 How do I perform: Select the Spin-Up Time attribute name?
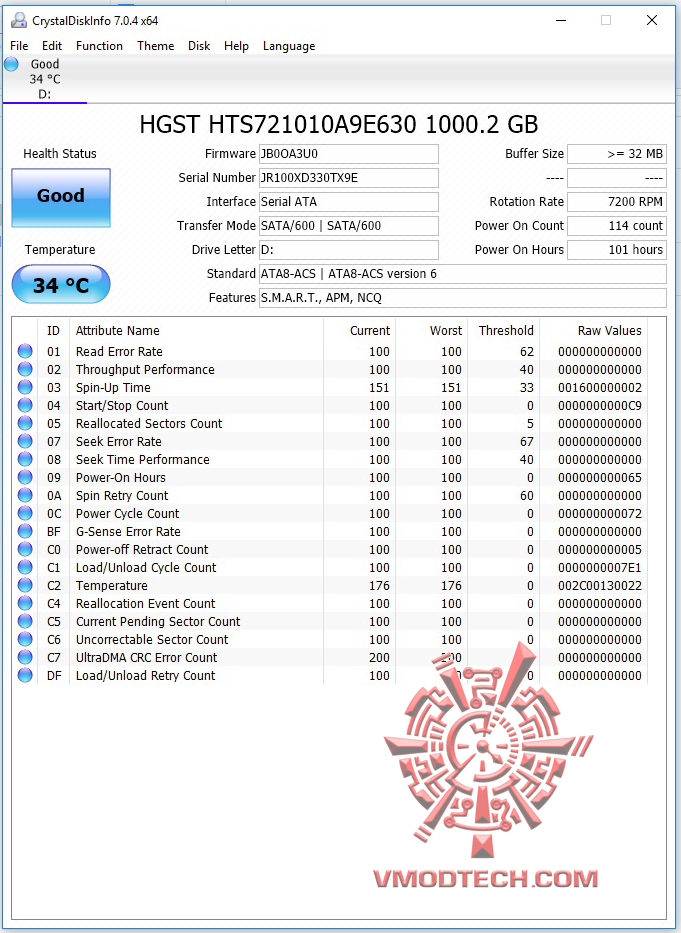(113, 387)
